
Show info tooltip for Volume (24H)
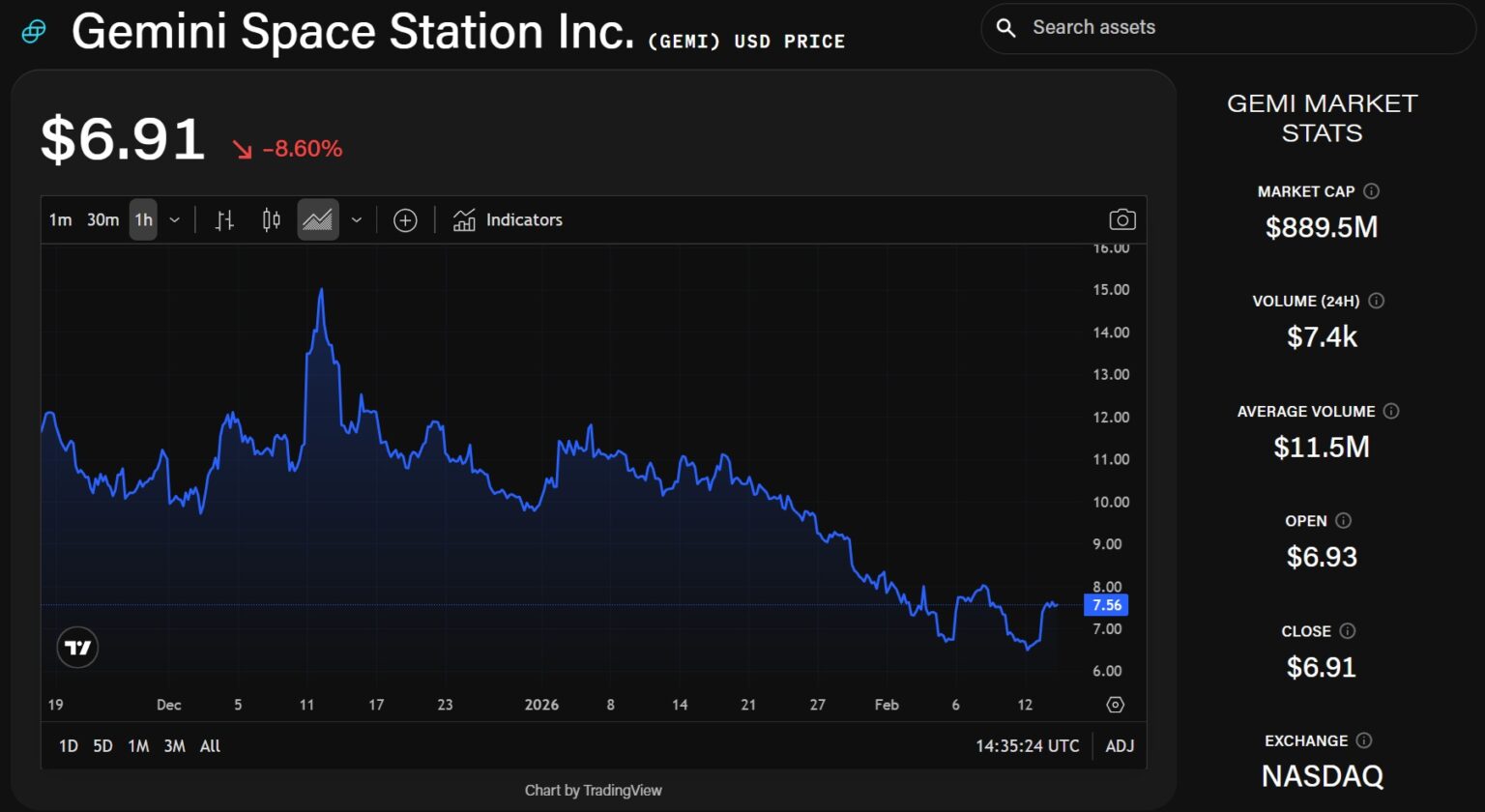point(1377,301)
